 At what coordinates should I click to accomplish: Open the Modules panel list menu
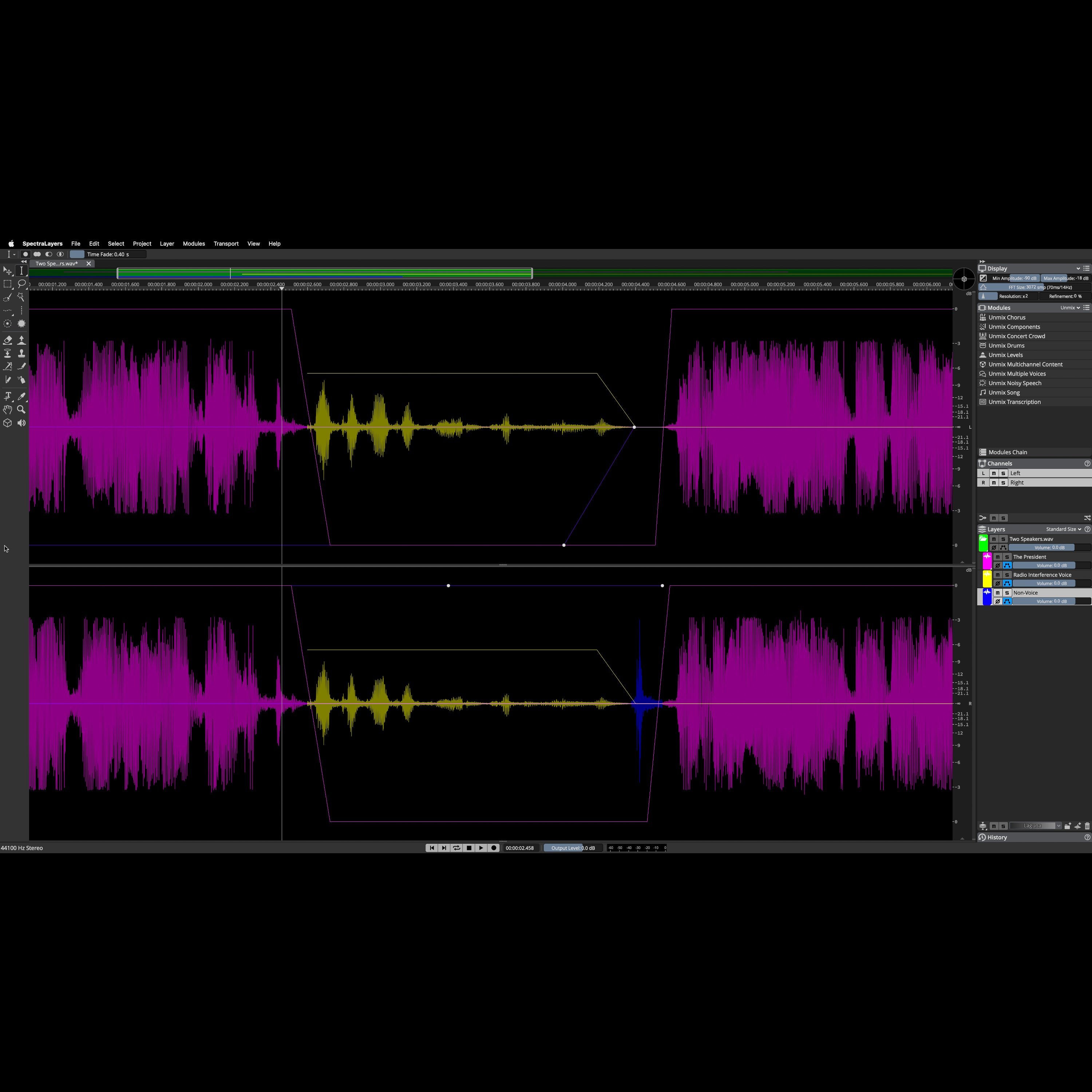point(1086,308)
